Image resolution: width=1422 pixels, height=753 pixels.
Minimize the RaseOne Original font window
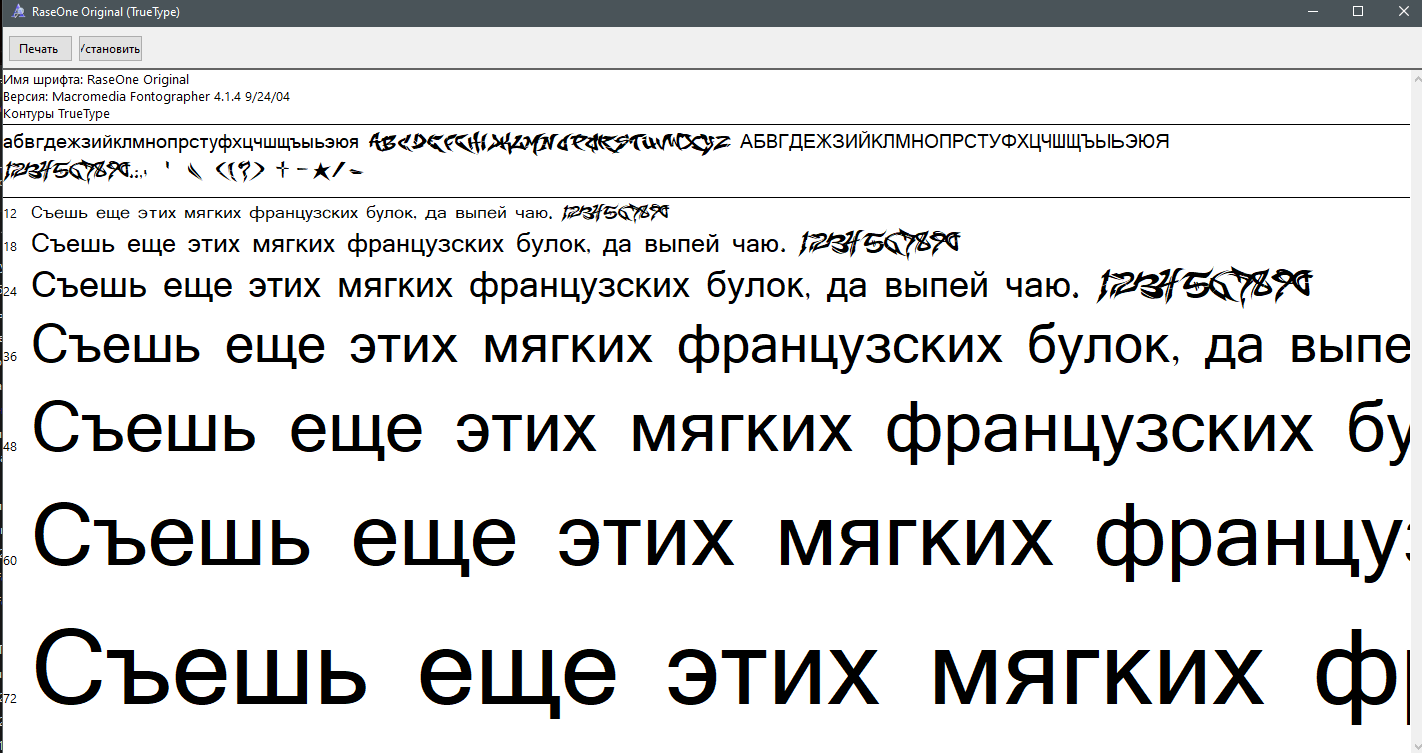click(1311, 12)
